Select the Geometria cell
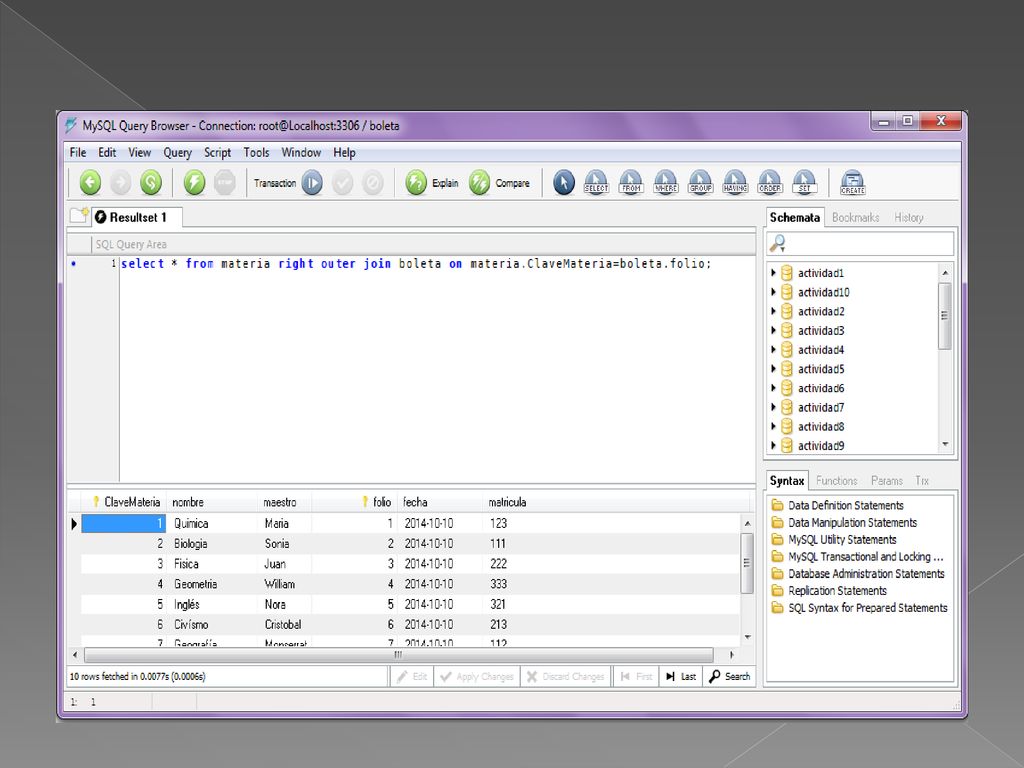Viewport: 1024px width, 768px height. pos(213,584)
